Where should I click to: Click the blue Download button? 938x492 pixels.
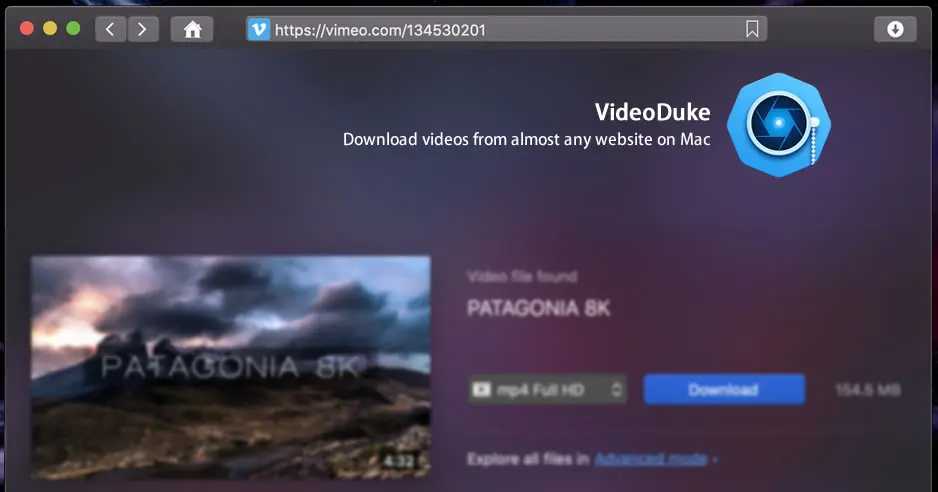pos(724,390)
